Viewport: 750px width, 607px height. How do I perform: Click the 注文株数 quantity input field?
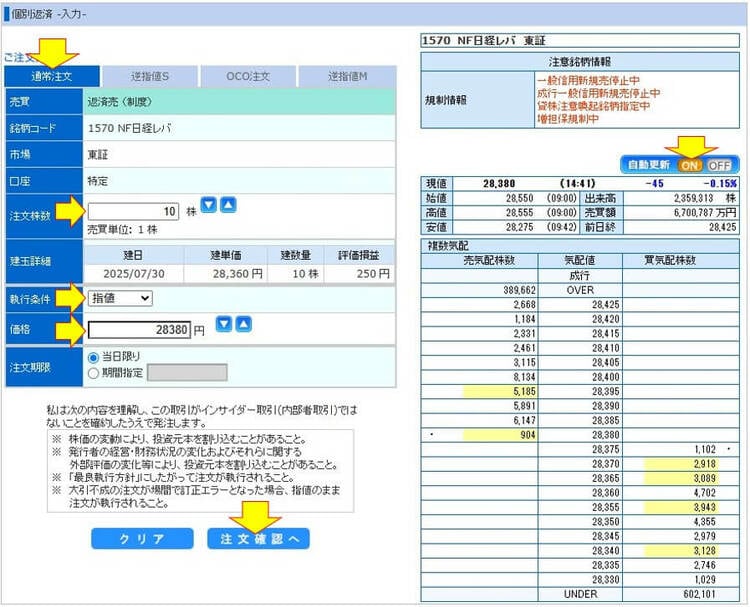point(133,211)
